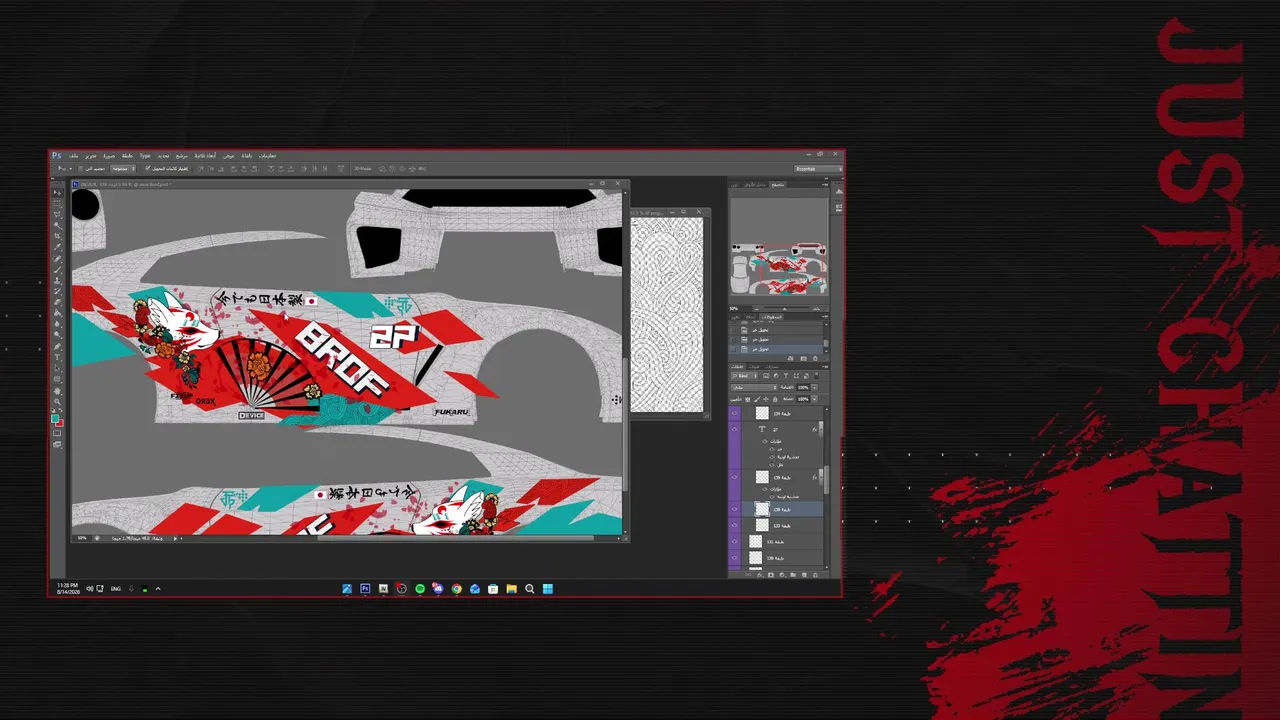Create a new snapshot in History panel
The width and height of the screenshot is (1280, 720).
pyautogui.click(x=804, y=358)
